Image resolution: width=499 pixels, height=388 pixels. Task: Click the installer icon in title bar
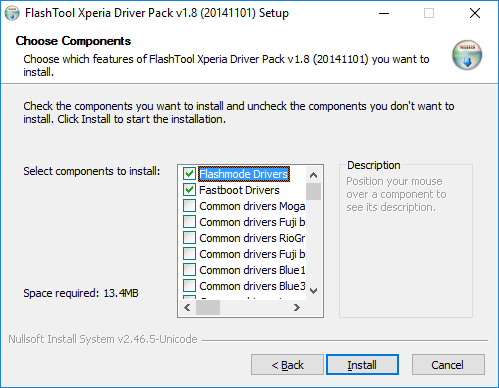[12, 13]
